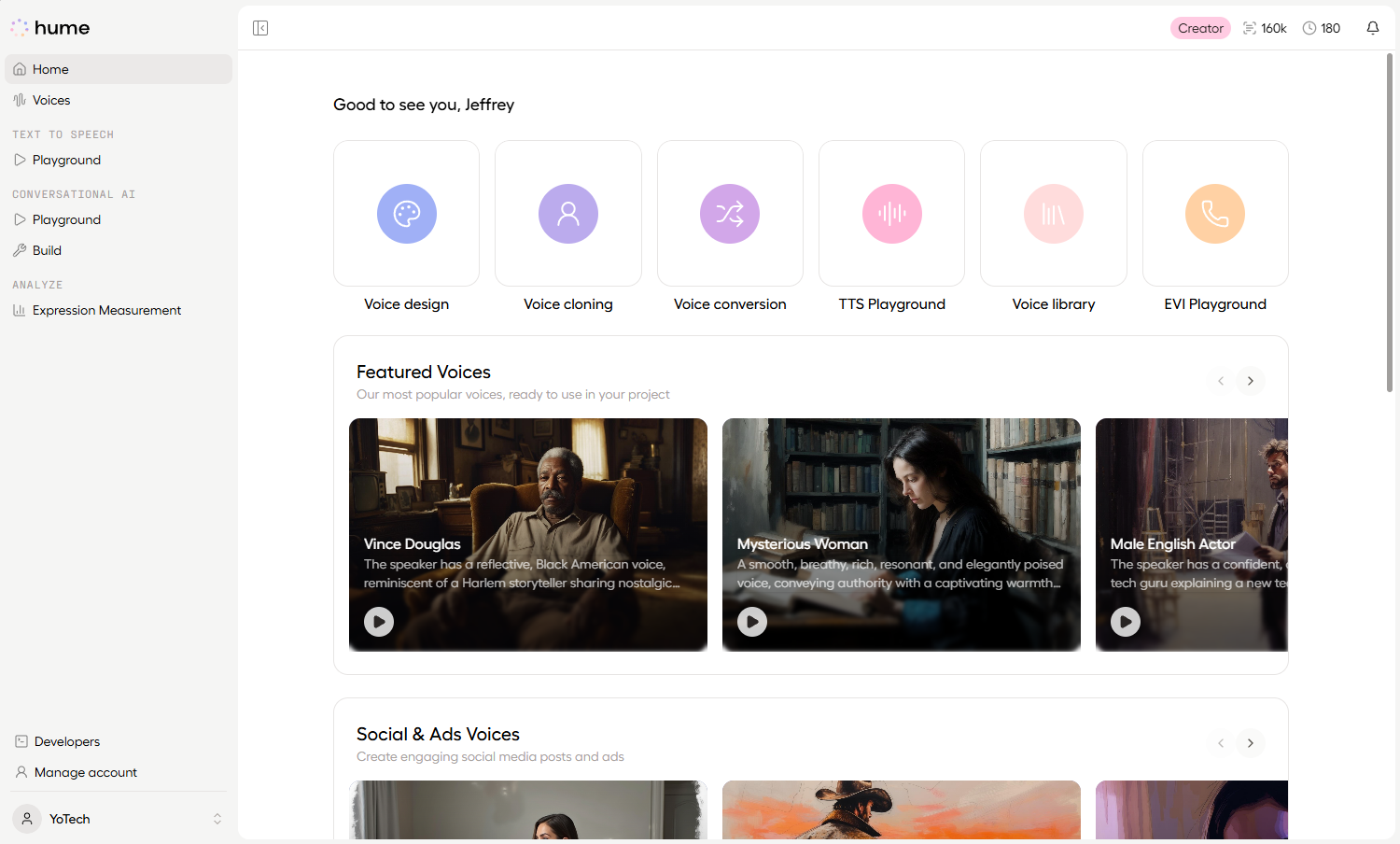
Task: Play the Mysterious Woman voice sample
Action: [752, 622]
